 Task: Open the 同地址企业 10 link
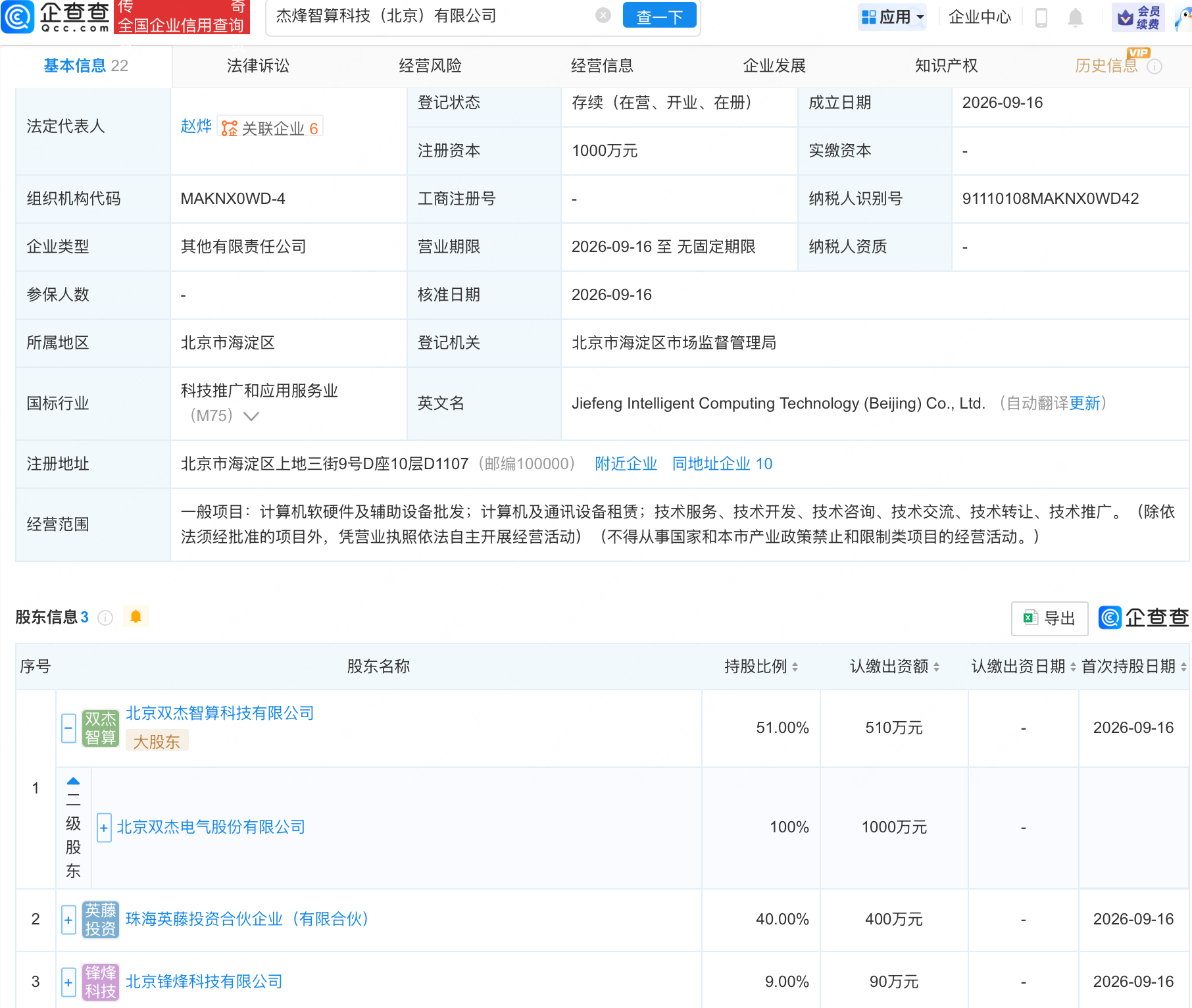pyautogui.click(x=722, y=464)
